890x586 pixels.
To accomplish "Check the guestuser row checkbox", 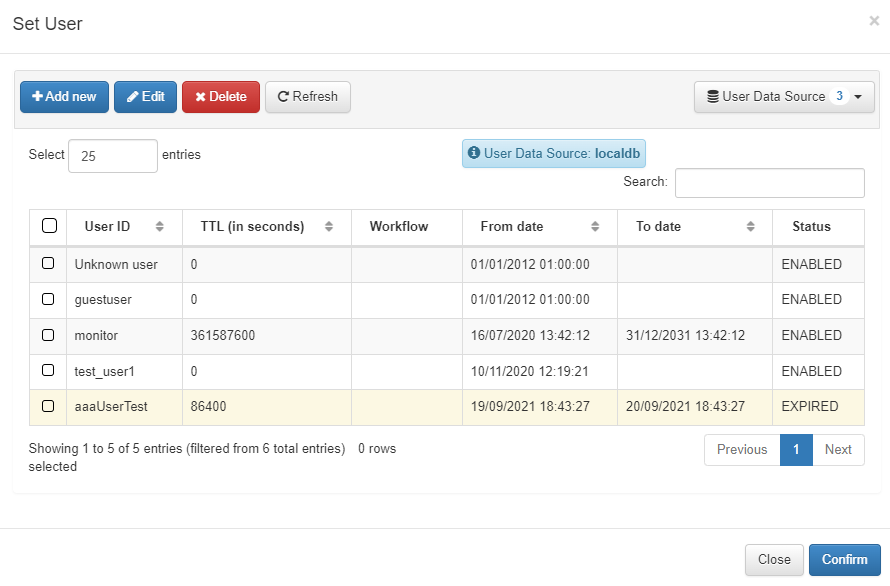I will pyautogui.click(x=48, y=299).
